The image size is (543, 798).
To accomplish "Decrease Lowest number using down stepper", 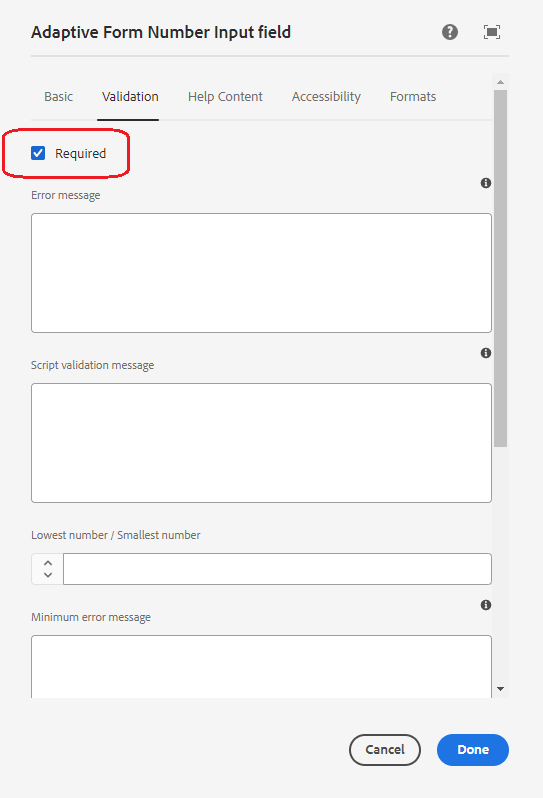I will [48, 575].
